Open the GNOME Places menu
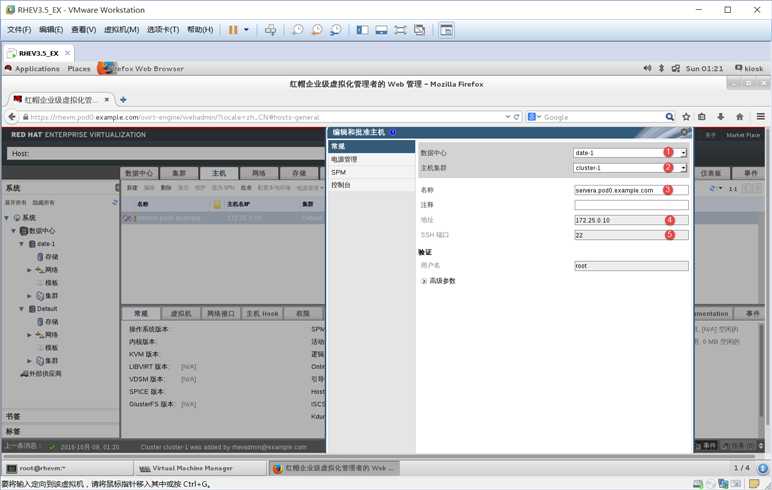 click(x=79, y=68)
